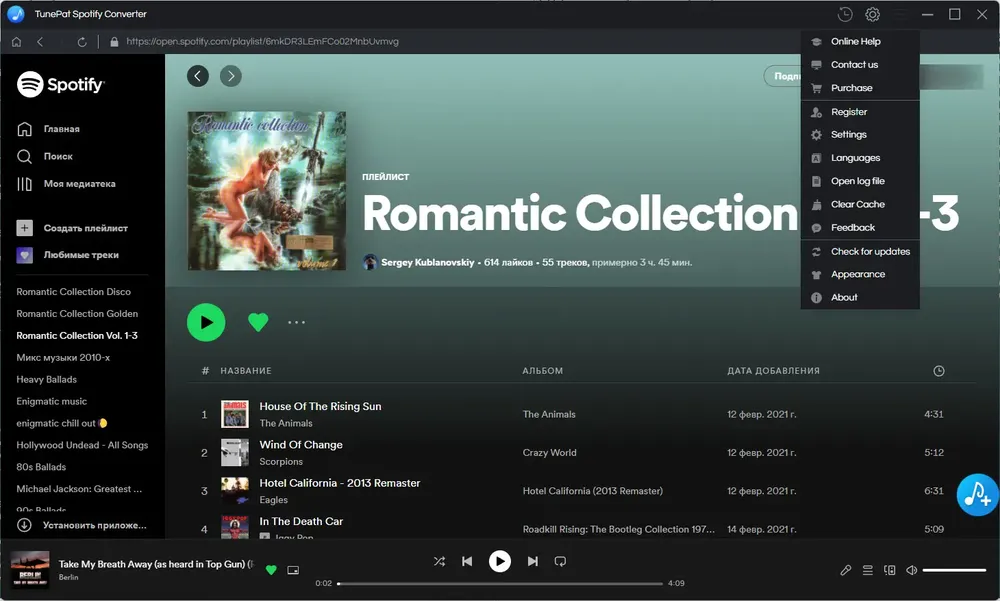Viewport: 1000px width, 601px height.
Task: Reload the page with refresh icon
Action: 82,41
